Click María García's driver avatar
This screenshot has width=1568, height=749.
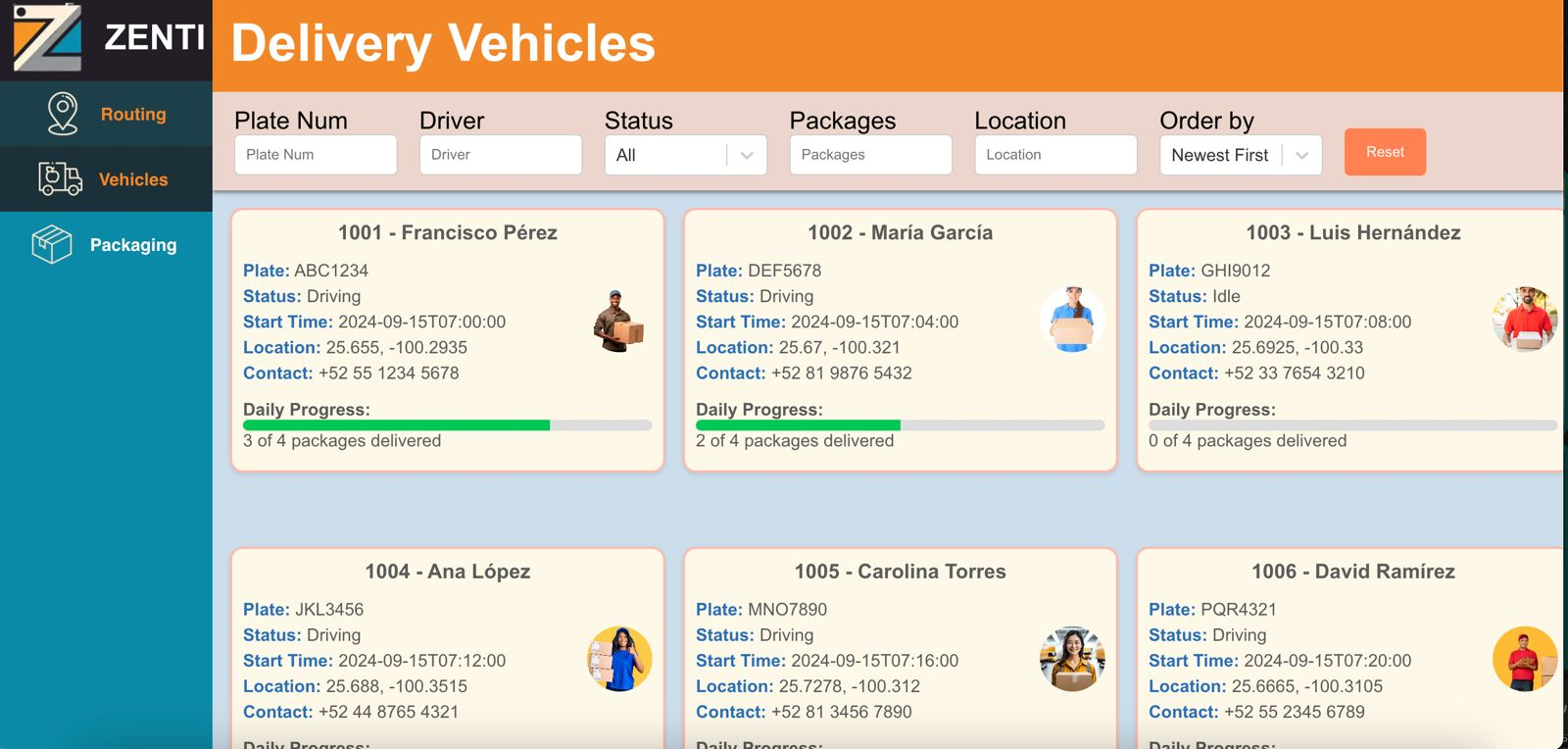click(1072, 320)
